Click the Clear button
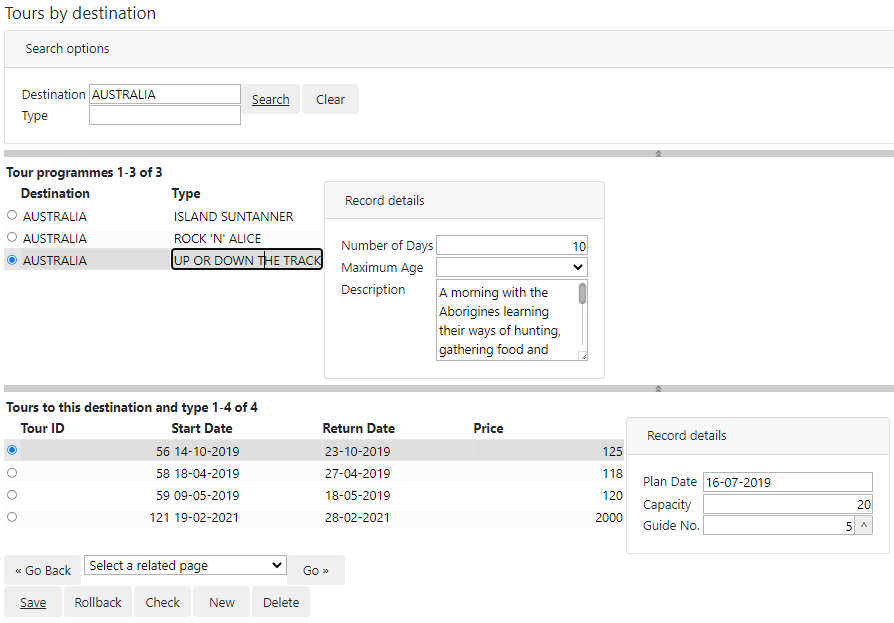The height and width of the screenshot is (623, 894). click(x=330, y=99)
